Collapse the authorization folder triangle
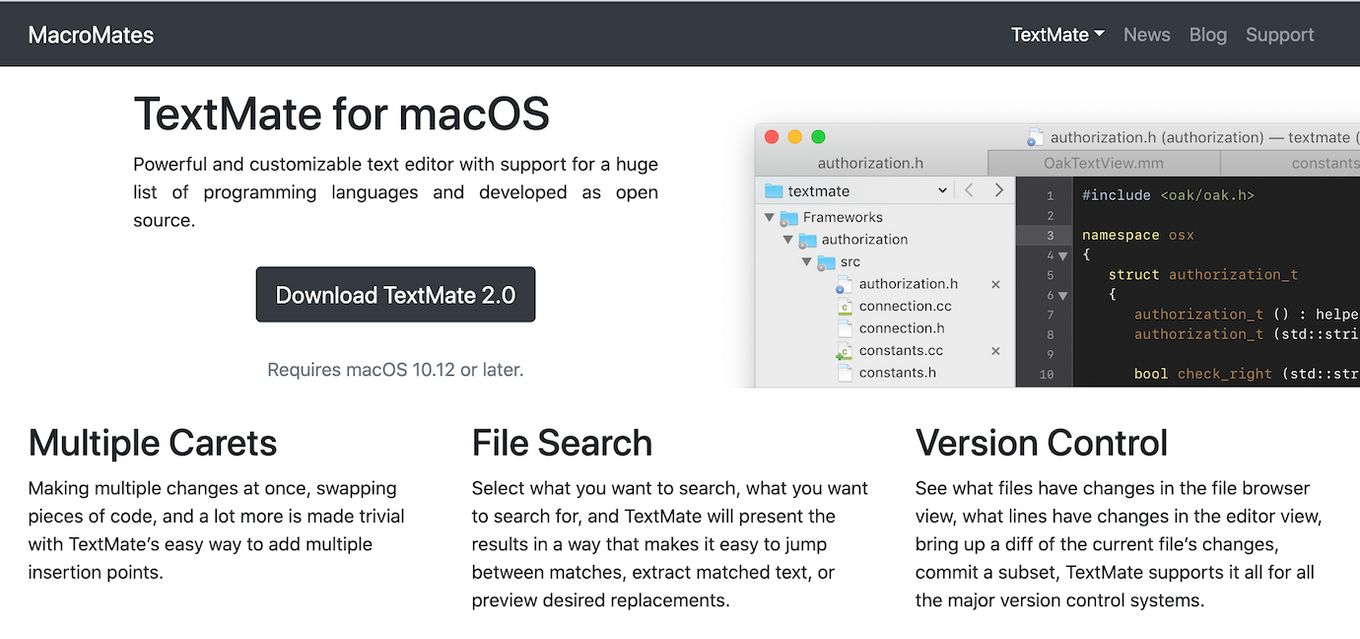 (x=788, y=240)
